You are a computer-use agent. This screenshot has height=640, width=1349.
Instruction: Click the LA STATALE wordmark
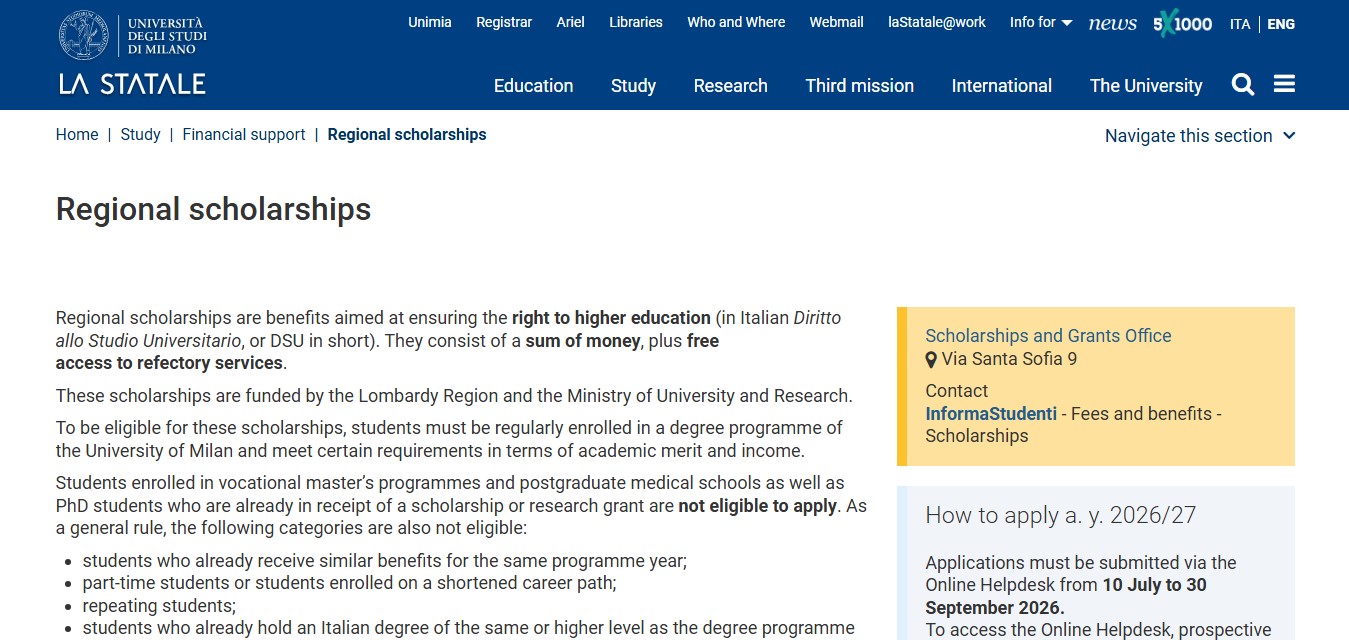pos(132,83)
